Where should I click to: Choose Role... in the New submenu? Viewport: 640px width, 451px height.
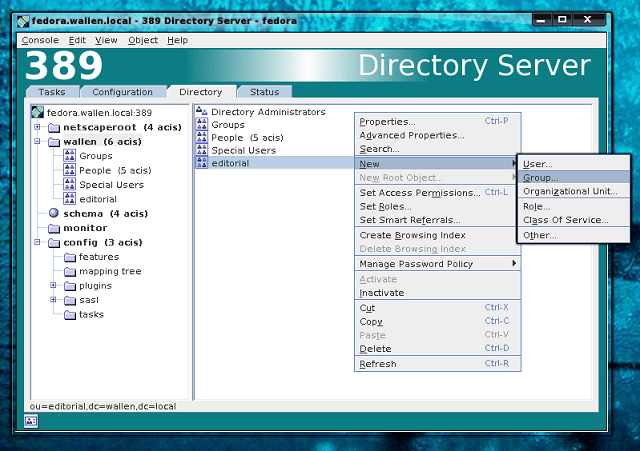[573, 207]
